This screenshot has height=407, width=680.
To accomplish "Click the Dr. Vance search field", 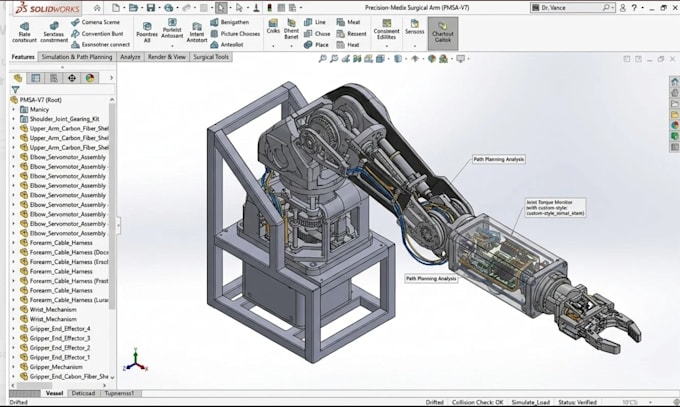I will pyautogui.click(x=572, y=8).
